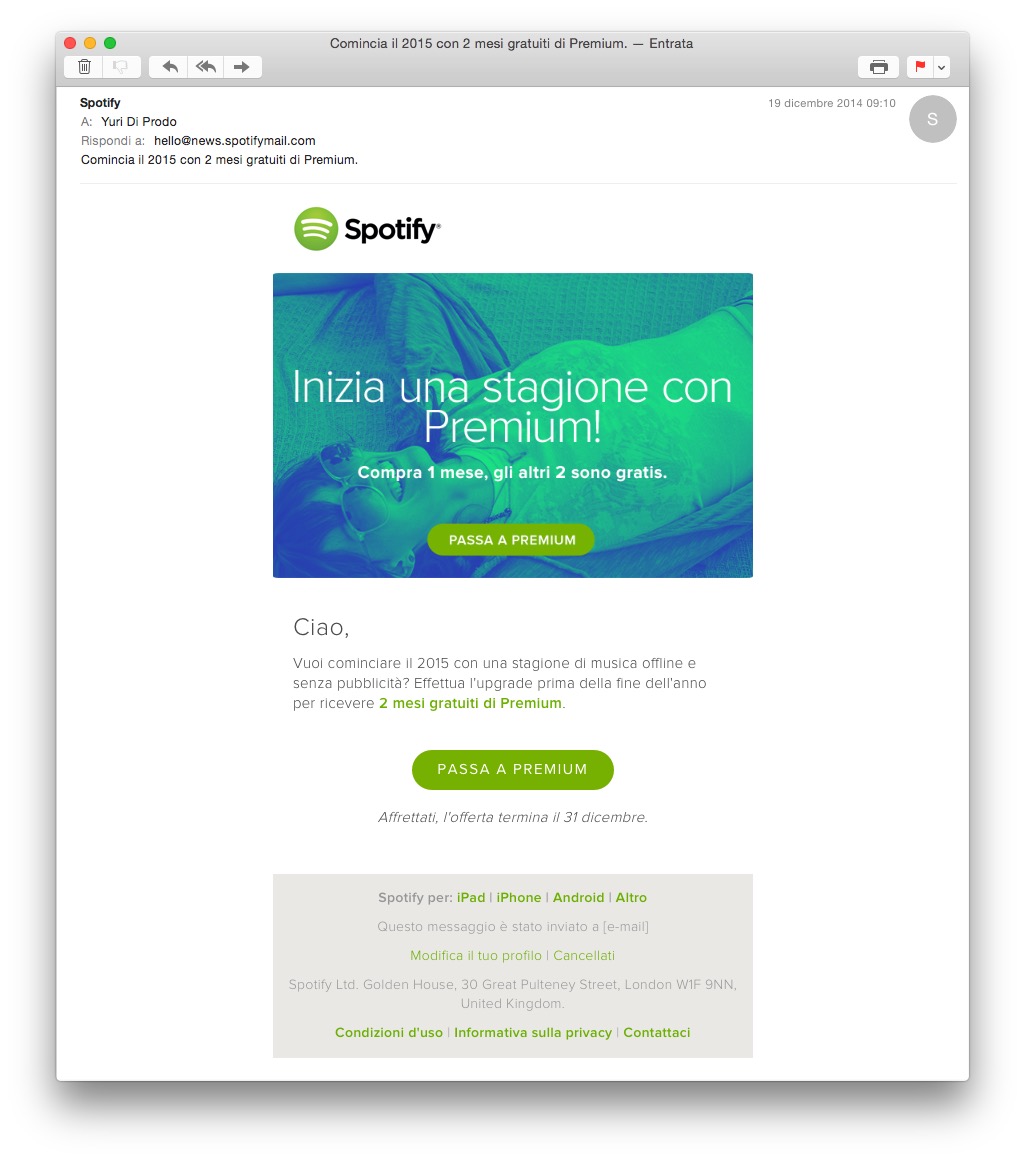The image size is (1025, 1161).
Task: Click the trash delete message icon
Action: [x=84, y=67]
